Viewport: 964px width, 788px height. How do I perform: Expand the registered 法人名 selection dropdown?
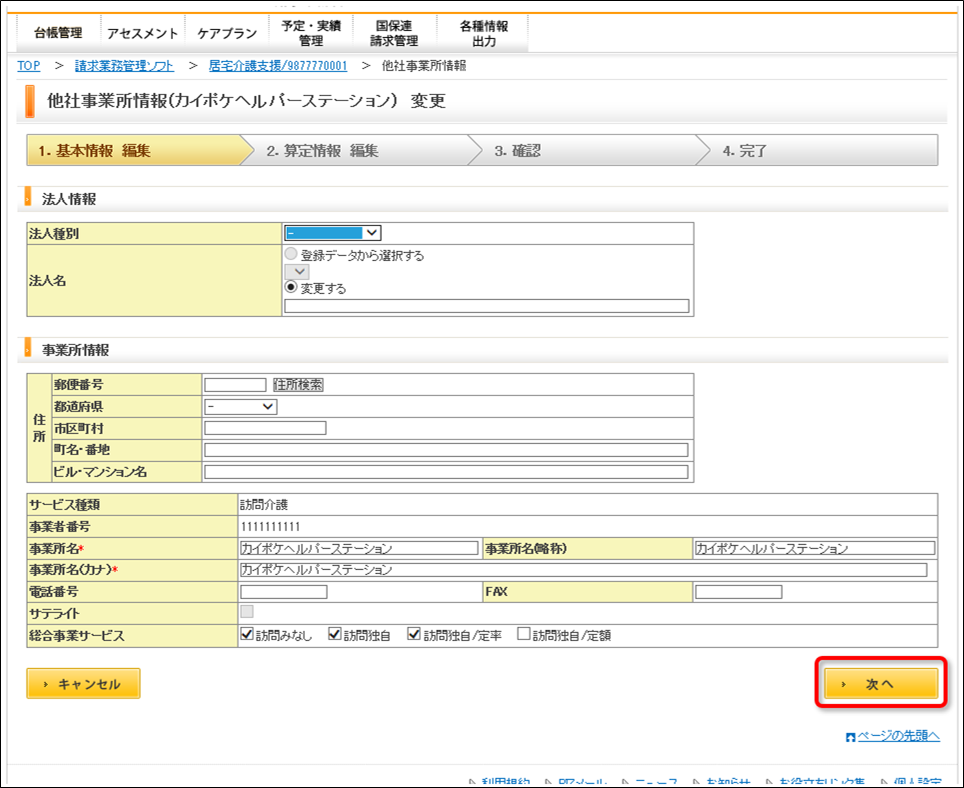pos(297,272)
